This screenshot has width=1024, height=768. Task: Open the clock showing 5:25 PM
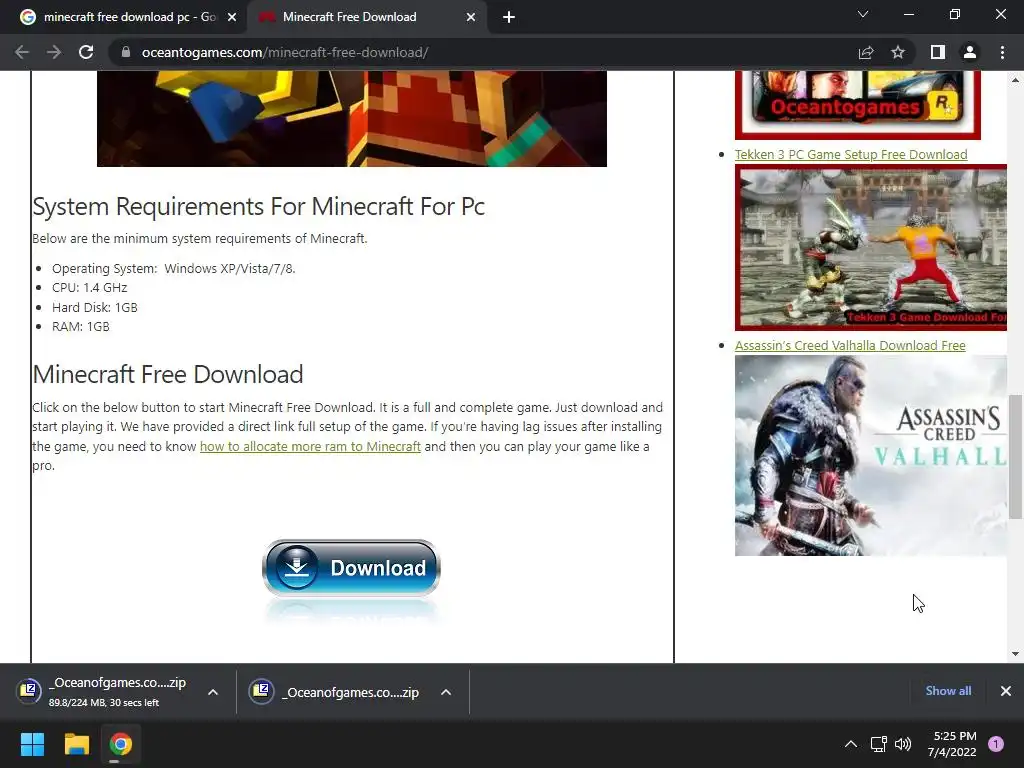click(952, 744)
